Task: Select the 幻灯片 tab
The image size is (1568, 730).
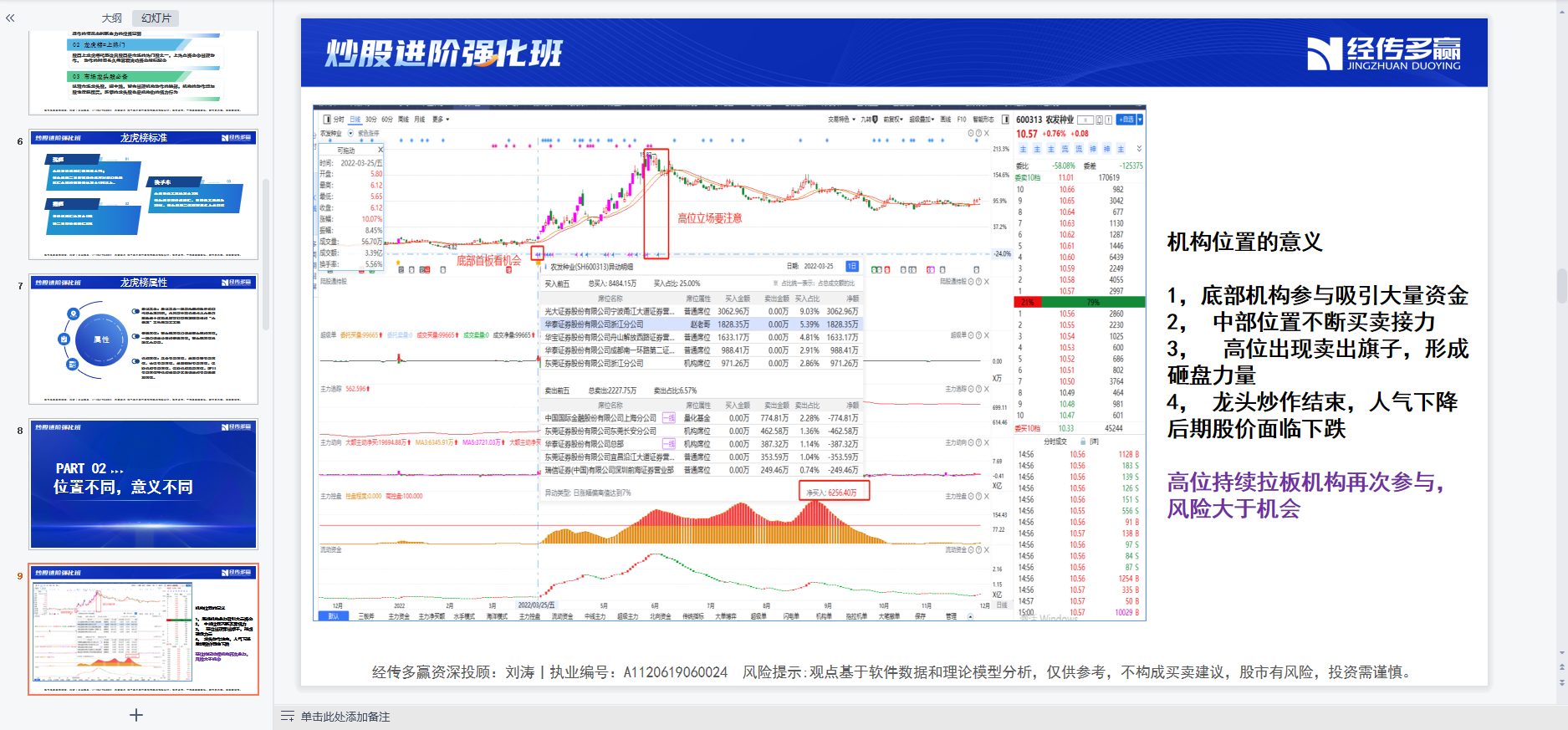Action: tap(156, 18)
